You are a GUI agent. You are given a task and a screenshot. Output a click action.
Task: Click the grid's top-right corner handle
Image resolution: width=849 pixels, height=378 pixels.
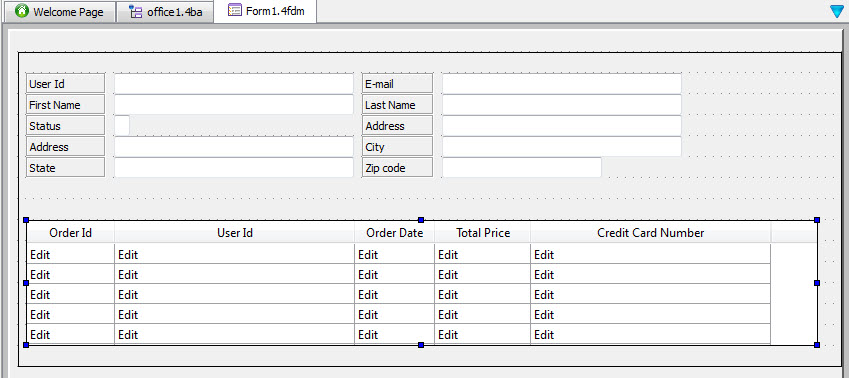817,220
